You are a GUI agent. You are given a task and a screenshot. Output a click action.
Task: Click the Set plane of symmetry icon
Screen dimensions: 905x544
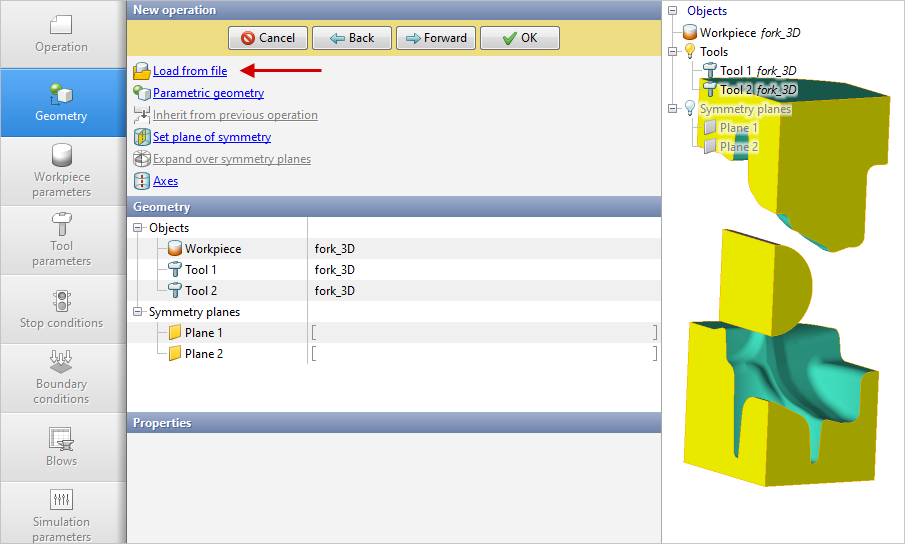(x=141, y=137)
